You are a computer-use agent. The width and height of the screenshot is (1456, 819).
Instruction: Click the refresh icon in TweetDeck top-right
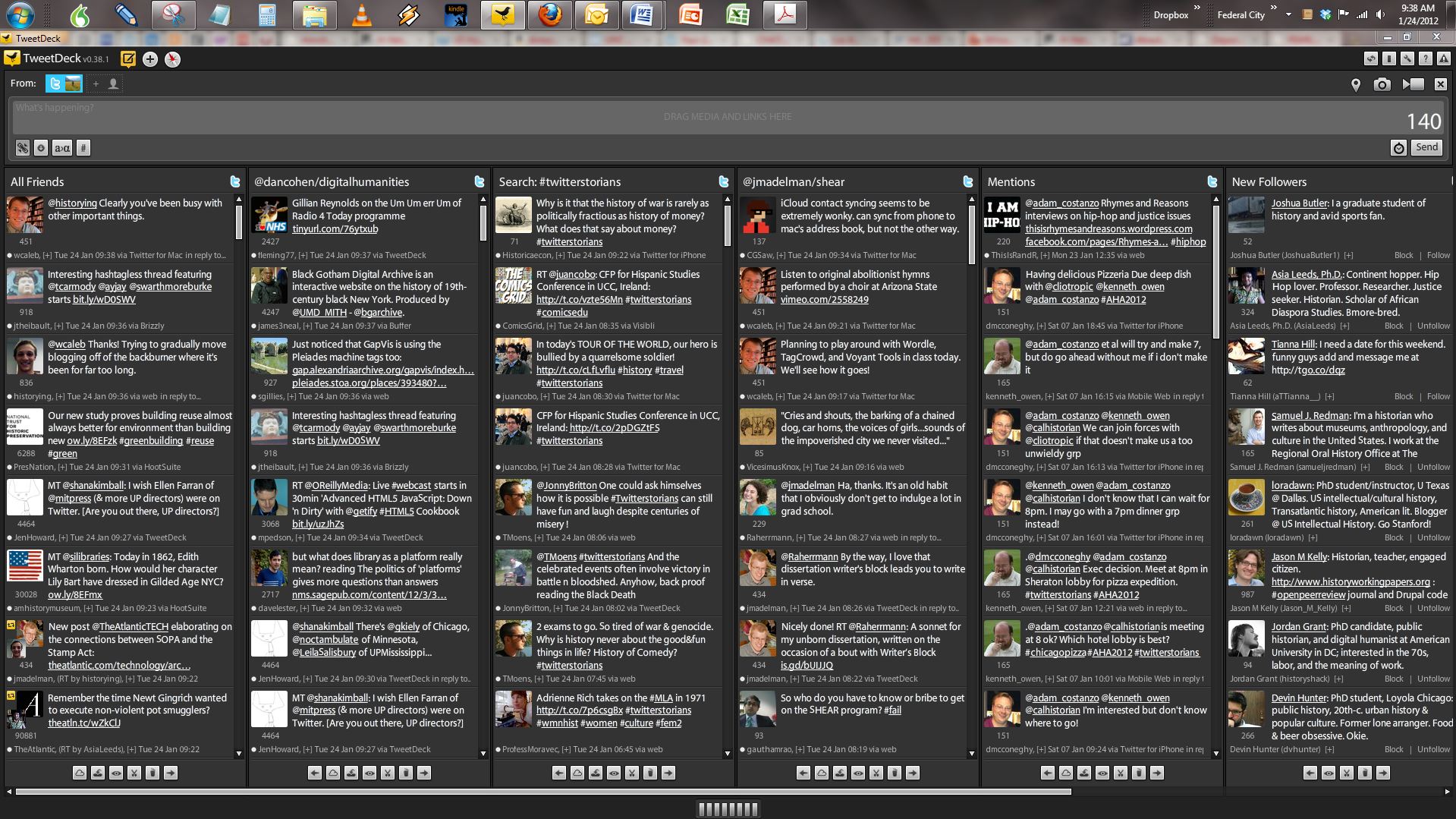tap(1371, 58)
